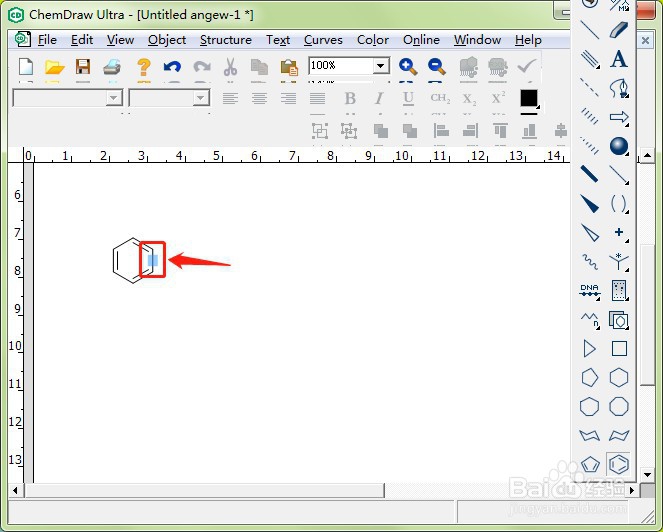
Task: Open the 100% zoom dropdown
Action: (381, 66)
